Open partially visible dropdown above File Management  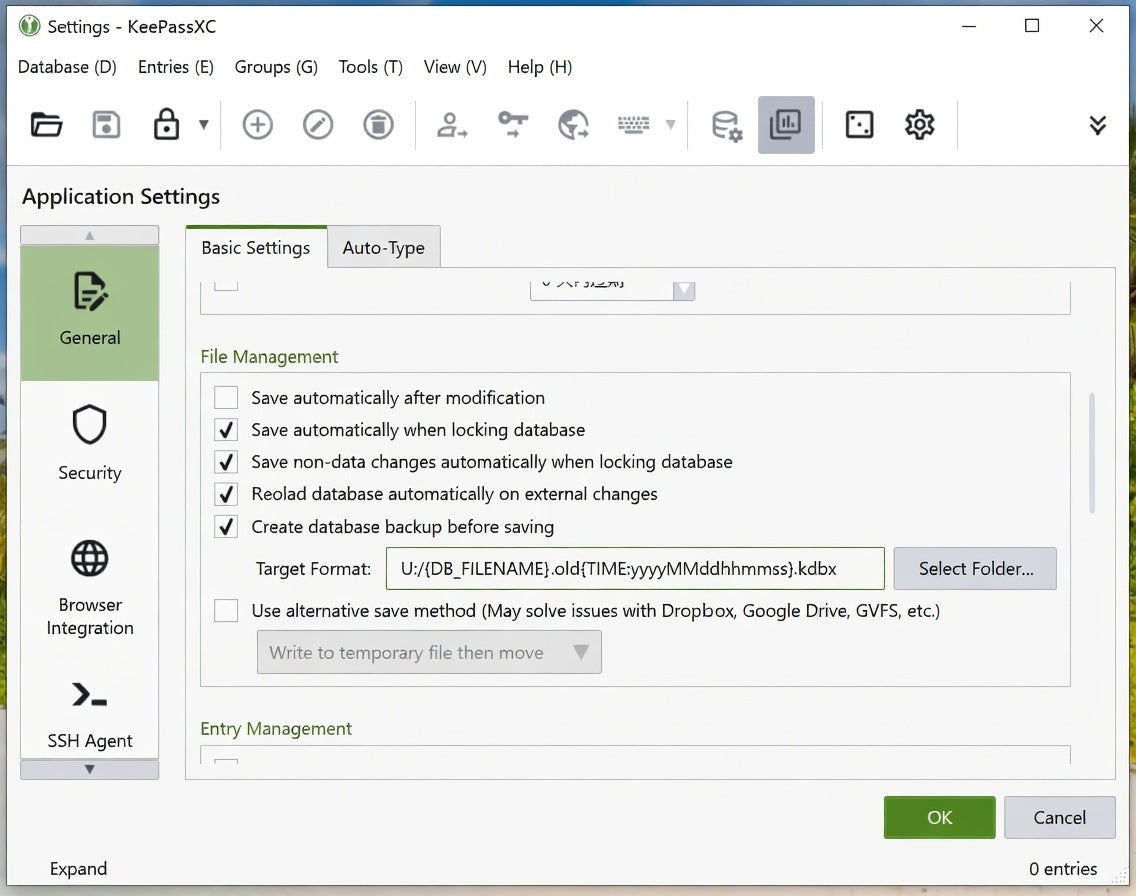612,290
